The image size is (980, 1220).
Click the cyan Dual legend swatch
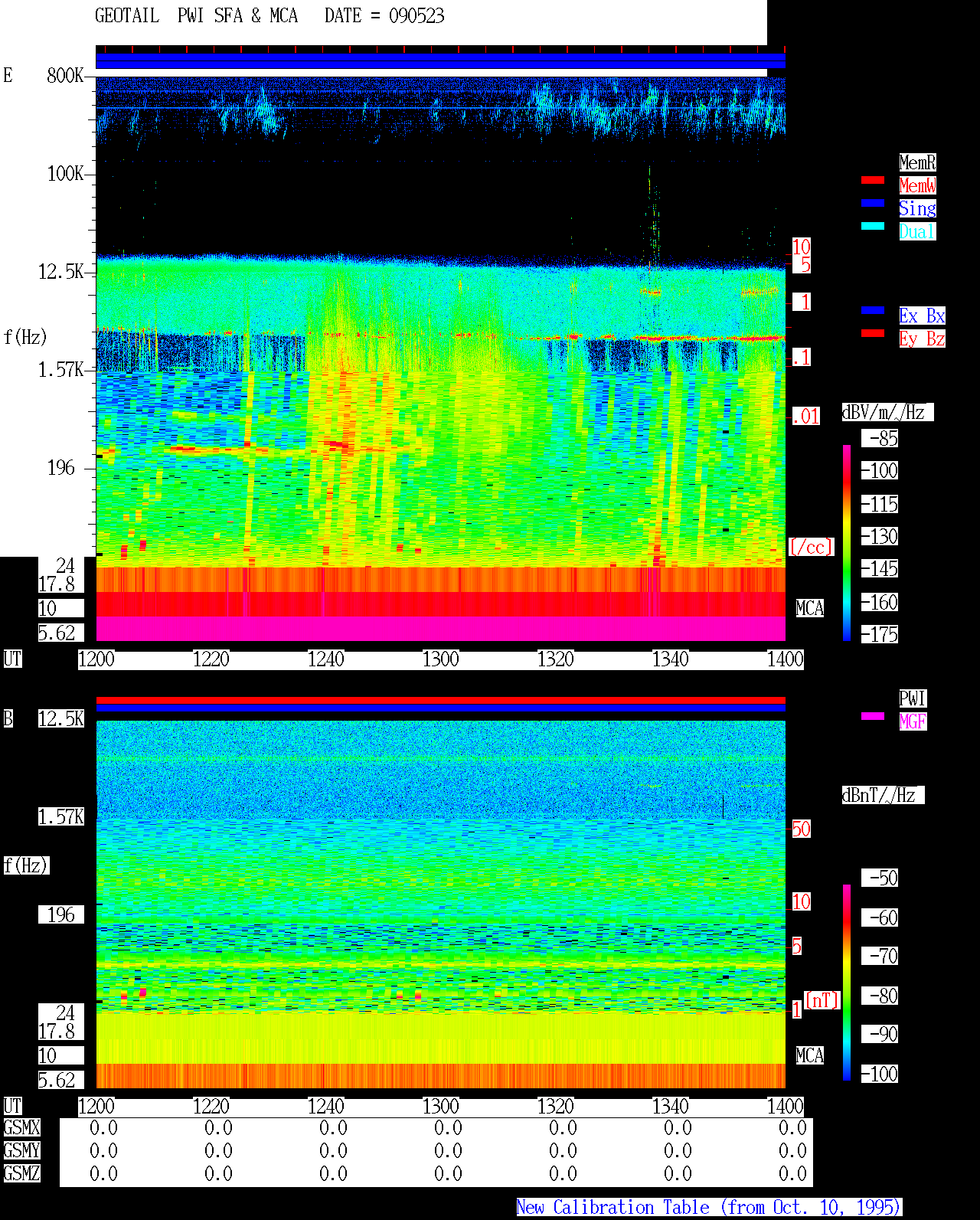[873, 226]
